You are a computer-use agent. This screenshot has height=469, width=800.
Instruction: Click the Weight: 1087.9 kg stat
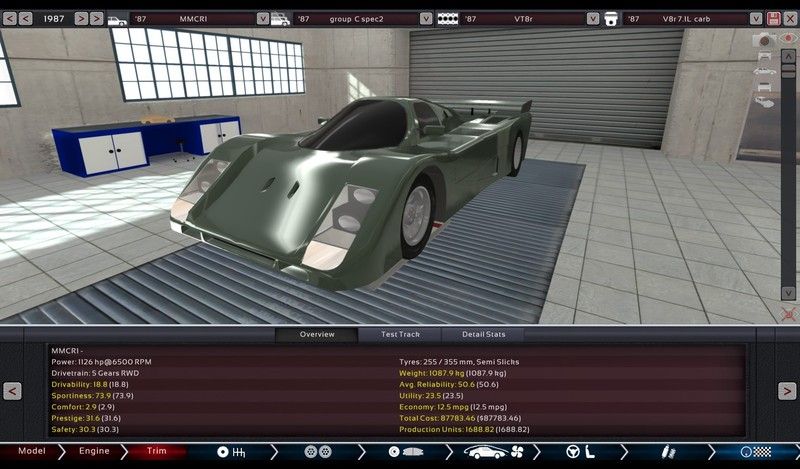click(x=453, y=373)
